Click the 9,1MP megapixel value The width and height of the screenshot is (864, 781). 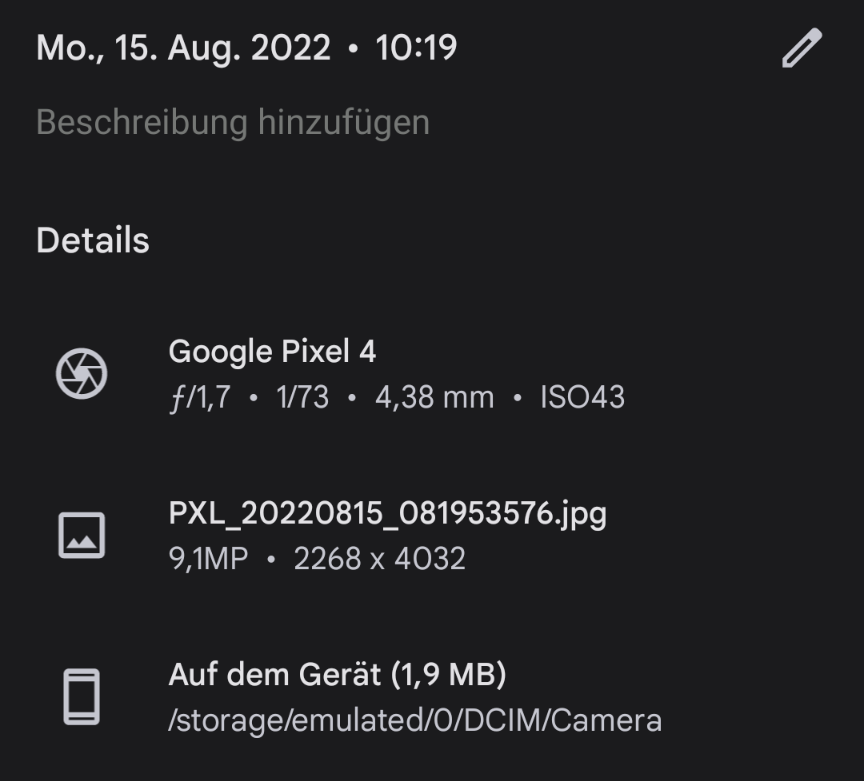[x=208, y=558]
